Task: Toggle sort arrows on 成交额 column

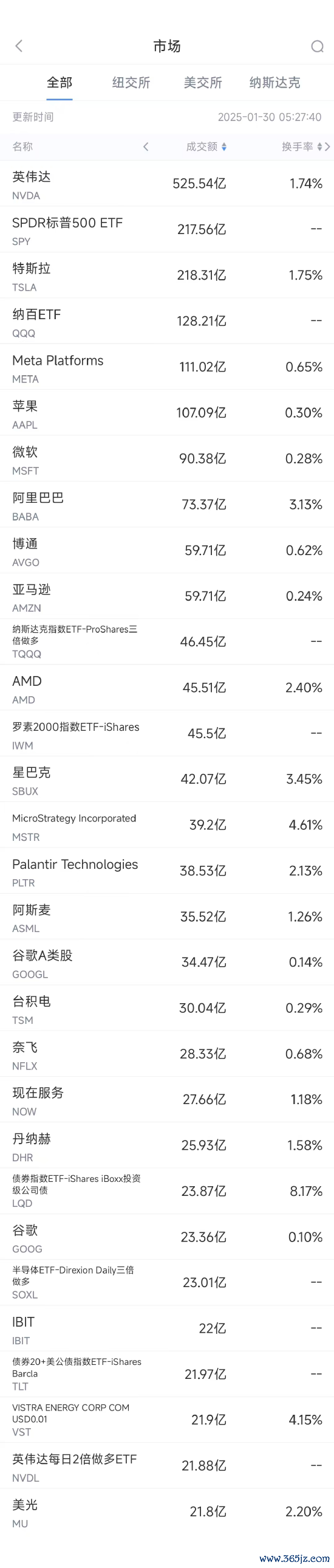Action: (224, 147)
